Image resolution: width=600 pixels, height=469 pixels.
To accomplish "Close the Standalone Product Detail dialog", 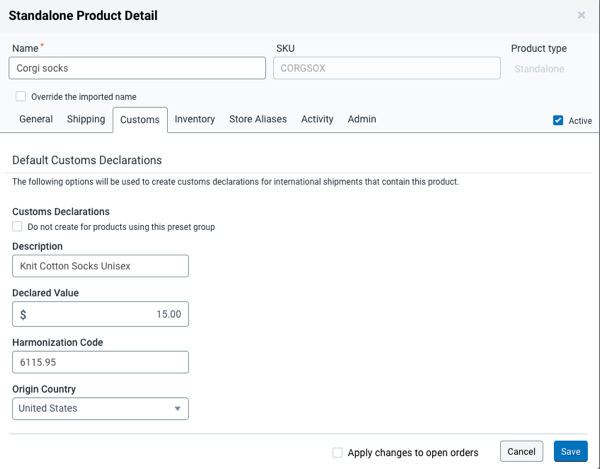I will [582, 16].
